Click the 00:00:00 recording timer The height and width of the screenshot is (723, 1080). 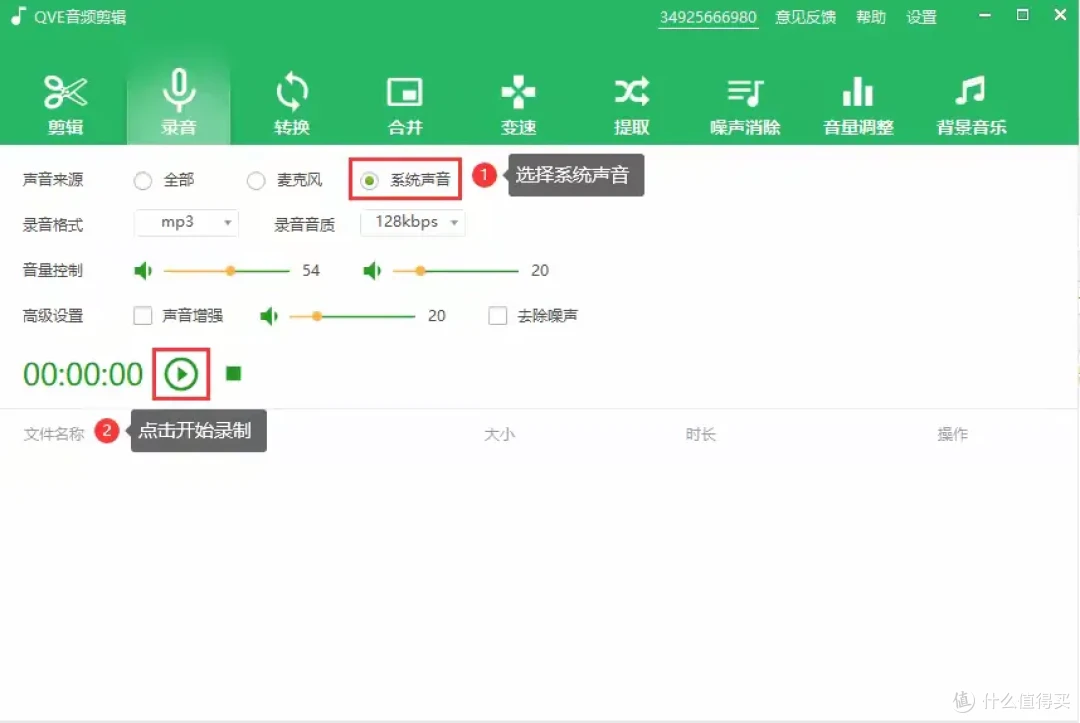pos(83,375)
